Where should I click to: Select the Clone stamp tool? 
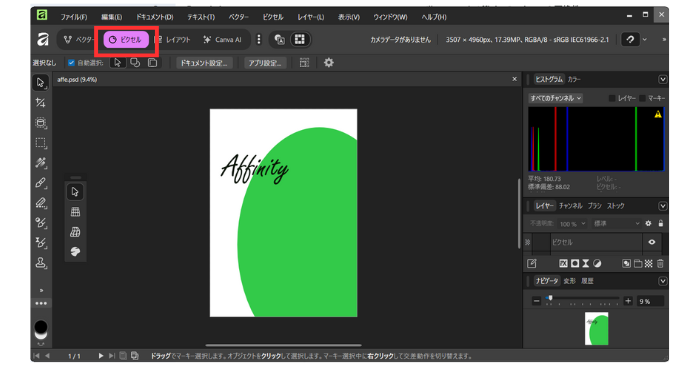41,263
